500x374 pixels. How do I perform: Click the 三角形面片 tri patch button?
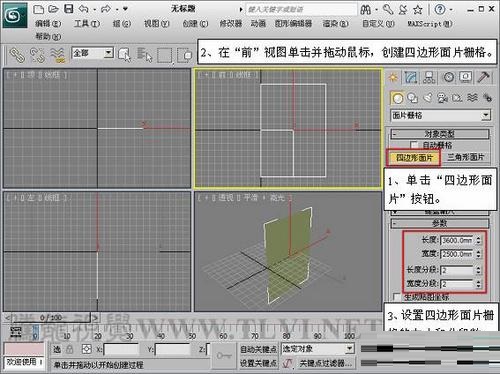(x=466, y=157)
